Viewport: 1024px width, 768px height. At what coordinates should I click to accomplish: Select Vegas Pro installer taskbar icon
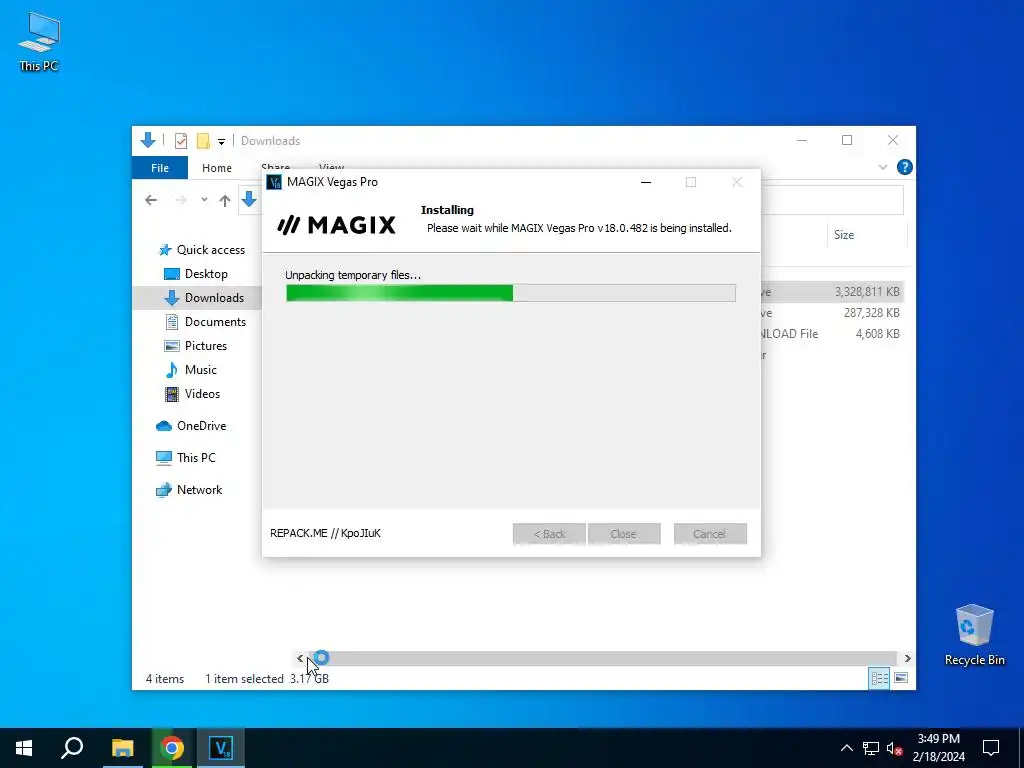point(221,748)
